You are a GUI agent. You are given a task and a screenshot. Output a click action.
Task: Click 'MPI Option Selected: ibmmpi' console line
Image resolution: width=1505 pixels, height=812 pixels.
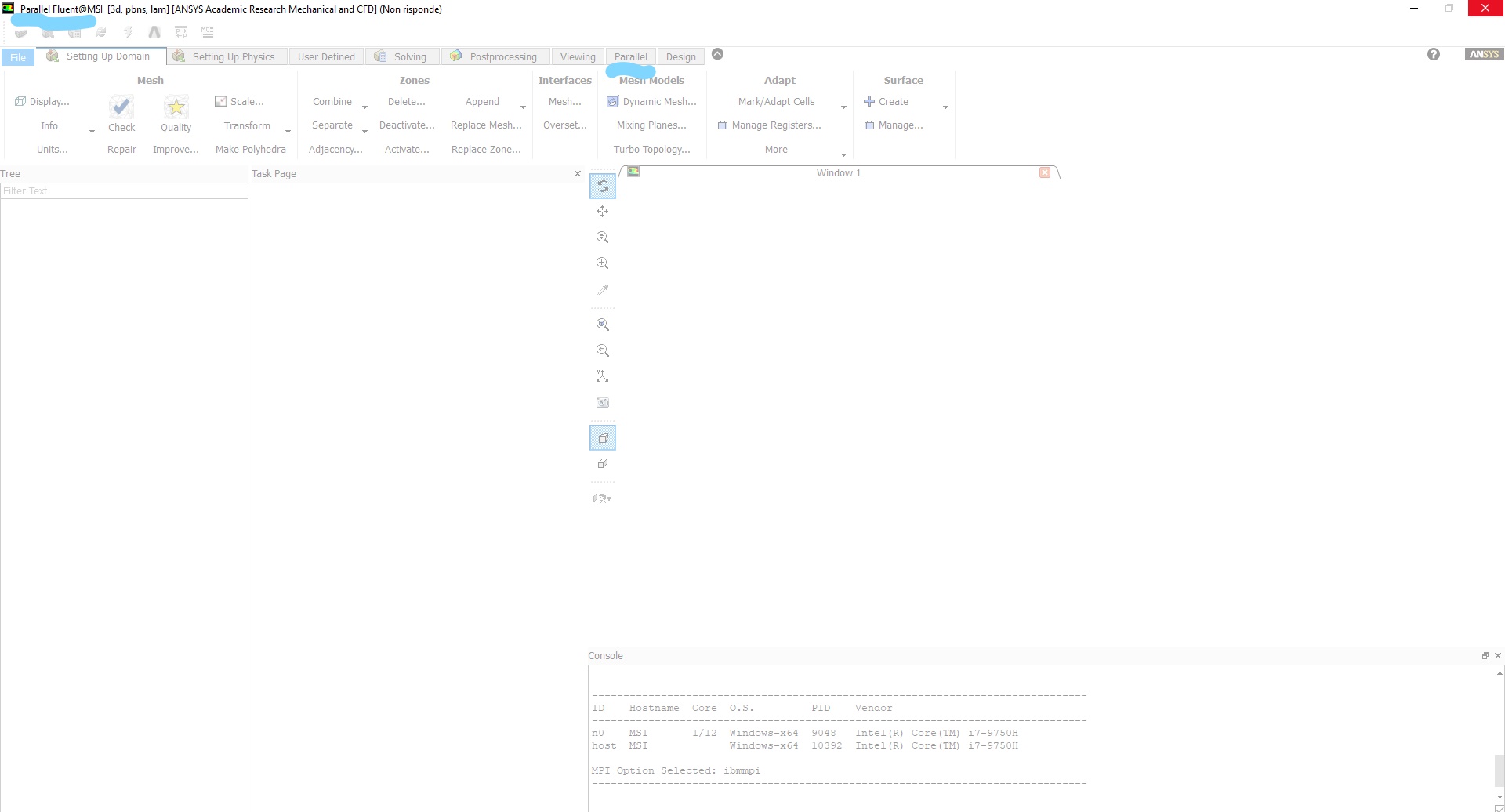pos(676,770)
